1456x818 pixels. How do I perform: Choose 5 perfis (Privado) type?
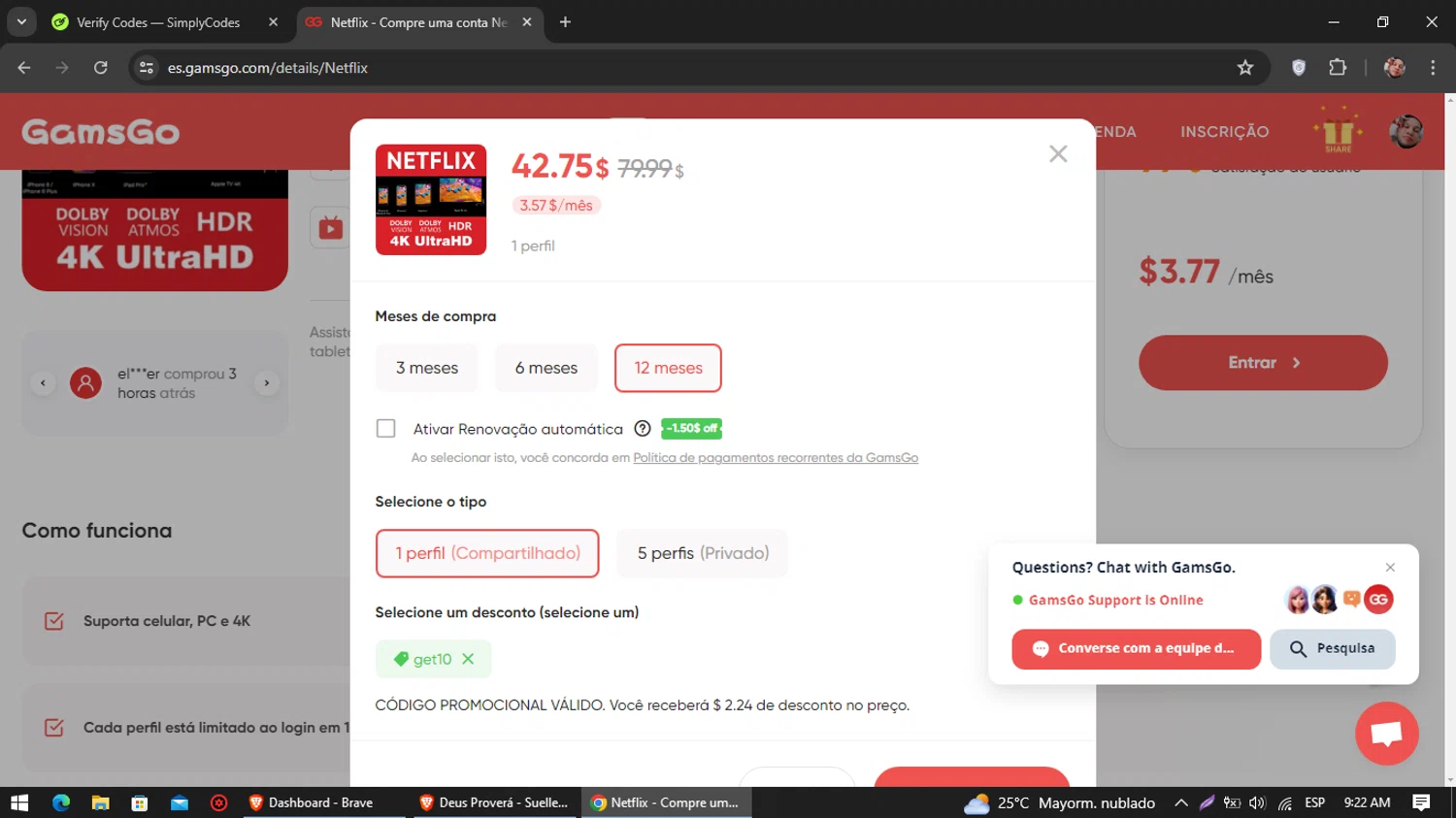coord(703,553)
